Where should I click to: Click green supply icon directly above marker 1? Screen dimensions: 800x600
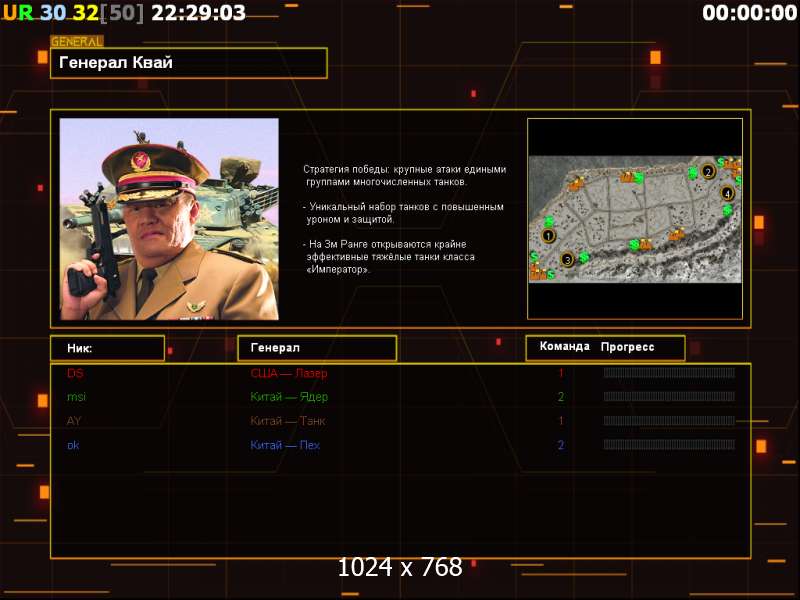coord(549,221)
